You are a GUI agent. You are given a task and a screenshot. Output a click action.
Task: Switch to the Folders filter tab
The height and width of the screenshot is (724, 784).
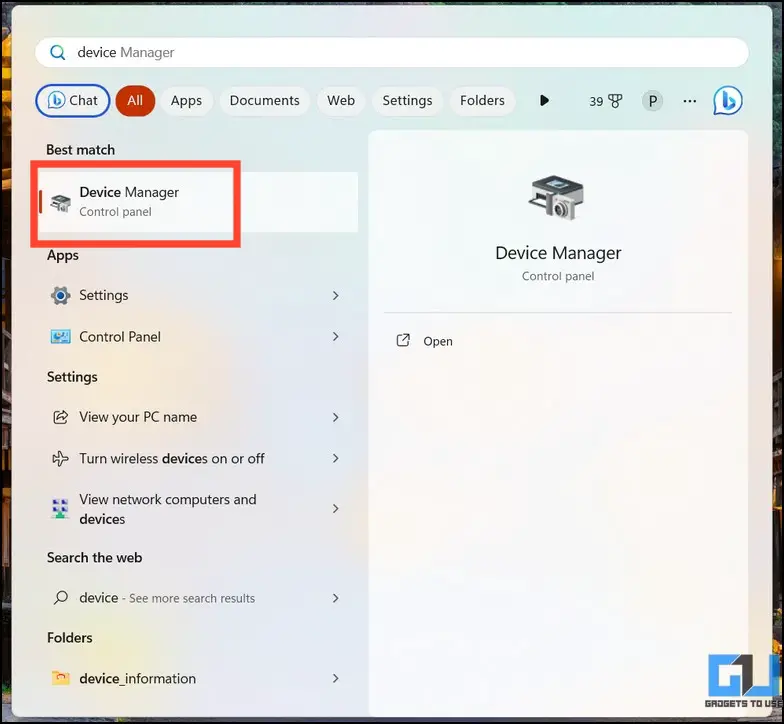tap(482, 100)
